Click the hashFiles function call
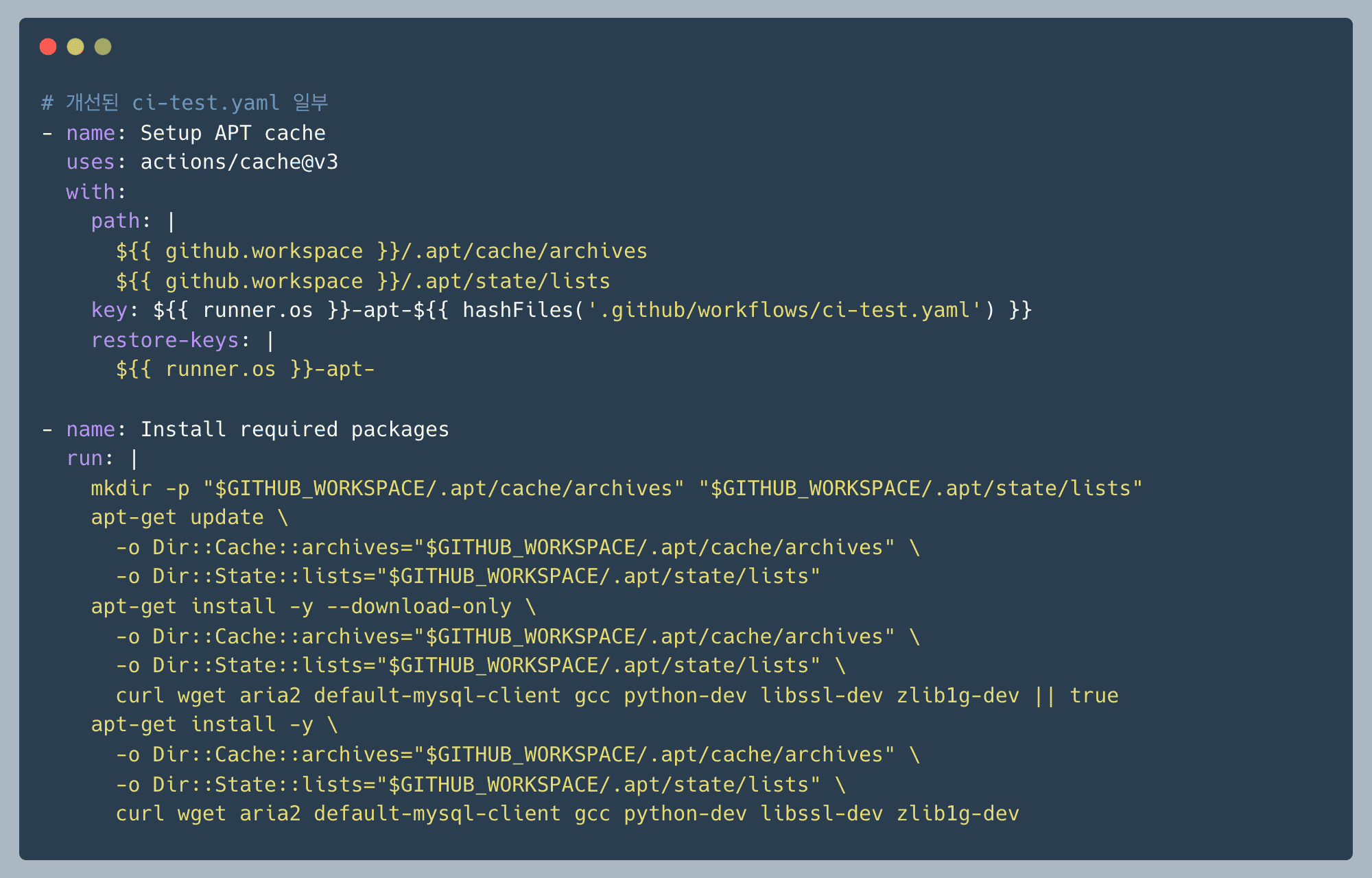 [x=517, y=311]
